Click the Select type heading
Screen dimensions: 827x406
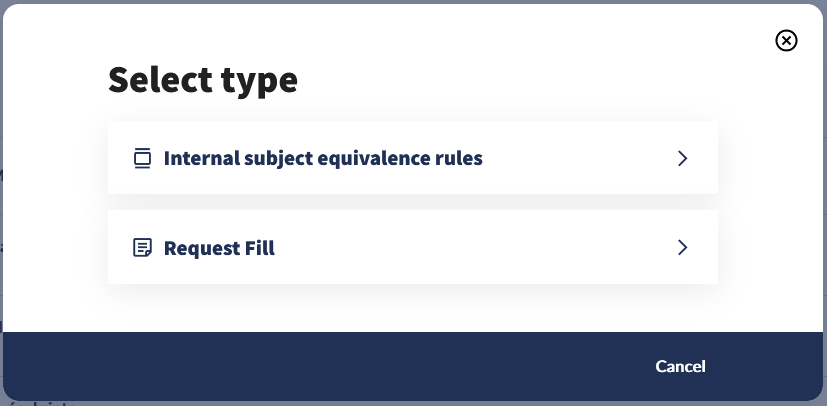(x=203, y=79)
